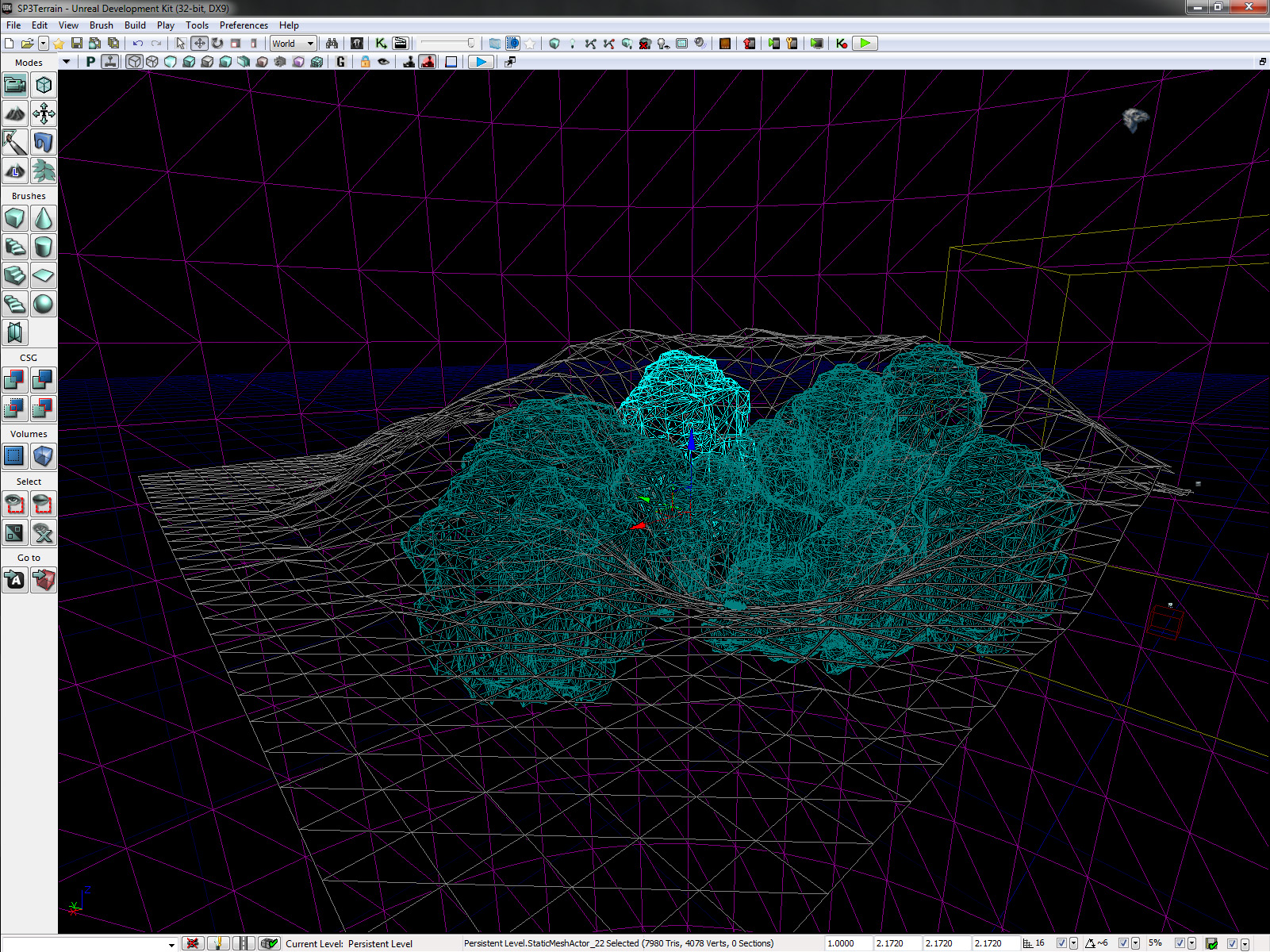1270x952 pixels.
Task: Select Geometry mode cube icon
Action: pyautogui.click(x=44, y=85)
